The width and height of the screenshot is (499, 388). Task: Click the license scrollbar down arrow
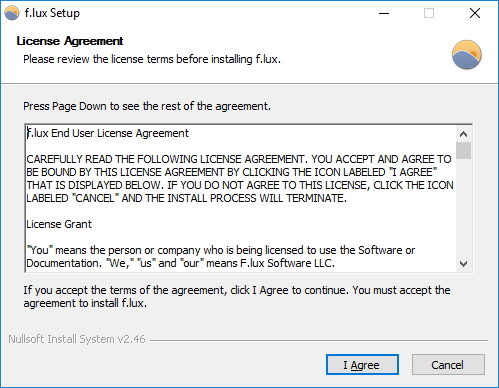click(463, 264)
